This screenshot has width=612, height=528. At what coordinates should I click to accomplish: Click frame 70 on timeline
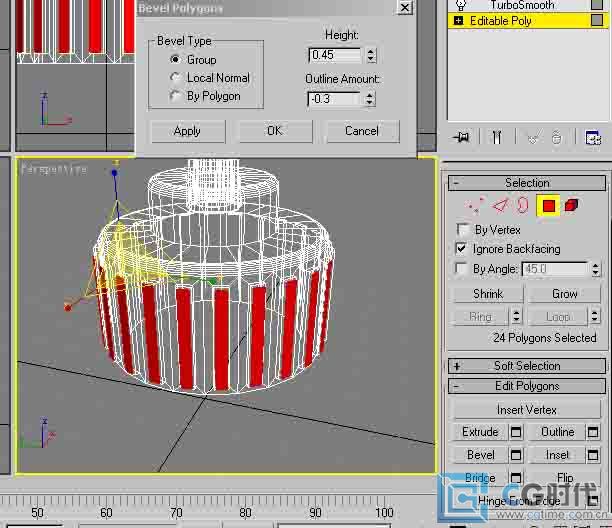click(x=176, y=513)
